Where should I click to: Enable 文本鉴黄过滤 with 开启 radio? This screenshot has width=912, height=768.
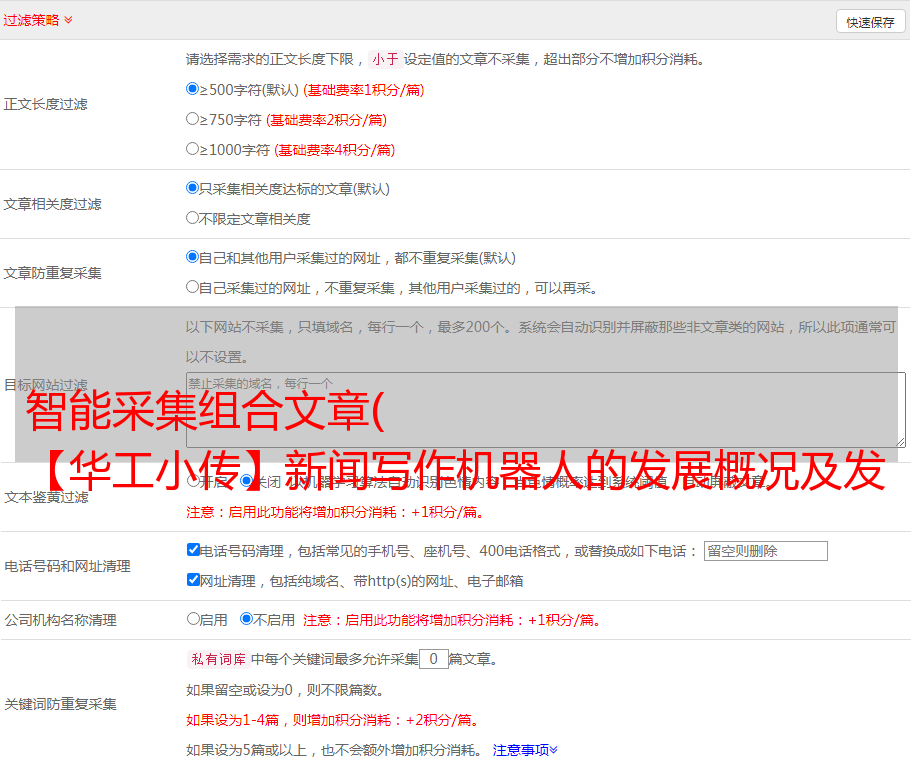coord(193,481)
